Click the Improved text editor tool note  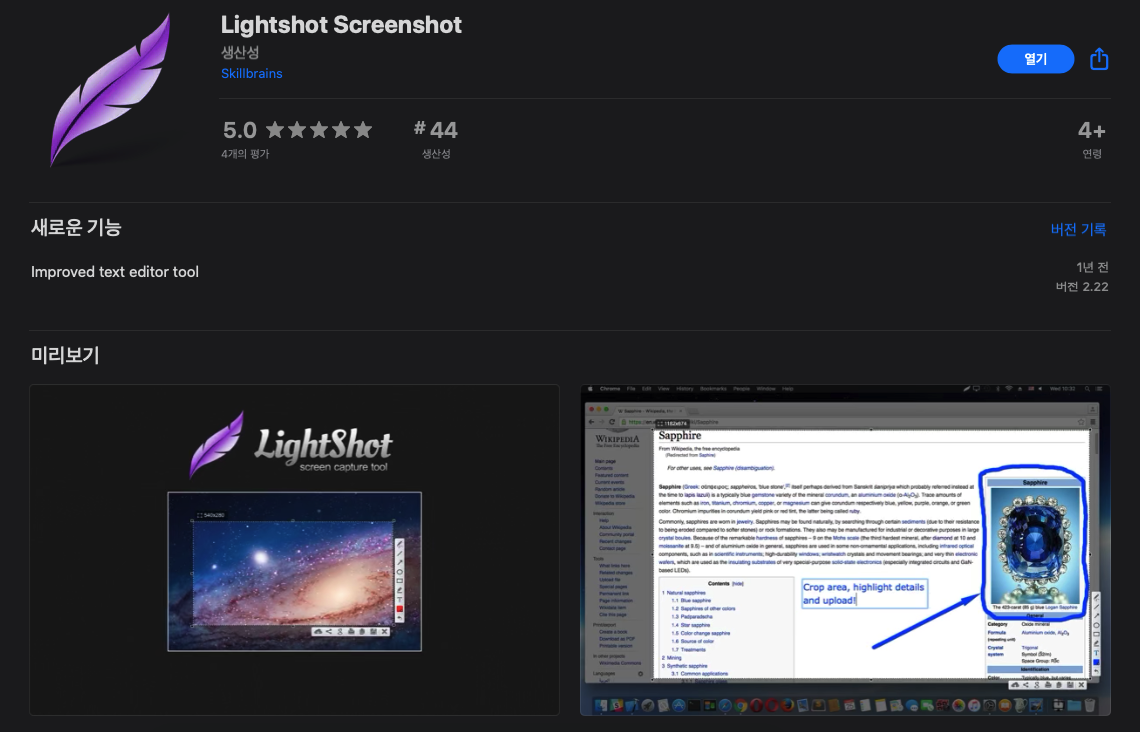pyautogui.click(x=115, y=272)
